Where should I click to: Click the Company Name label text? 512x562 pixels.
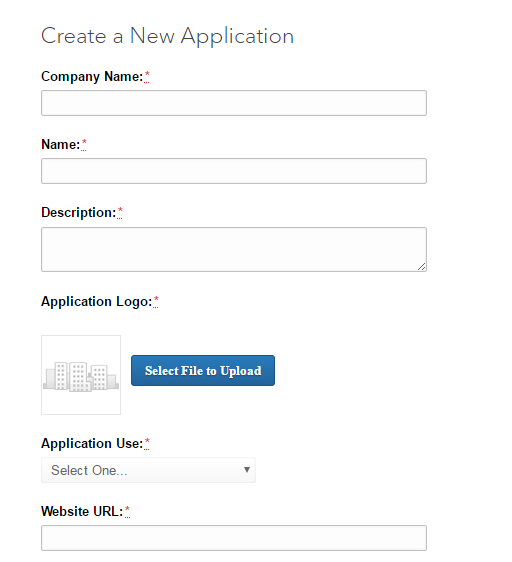point(92,77)
